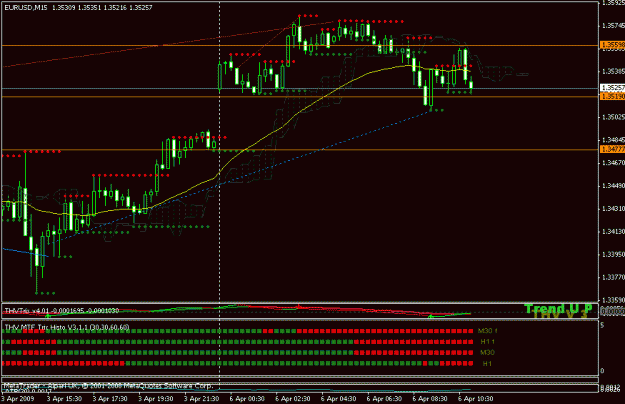The image size is (625, 404).
Task: Click the time axis label 3 Apr 21:30
Action: (x=202, y=398)
